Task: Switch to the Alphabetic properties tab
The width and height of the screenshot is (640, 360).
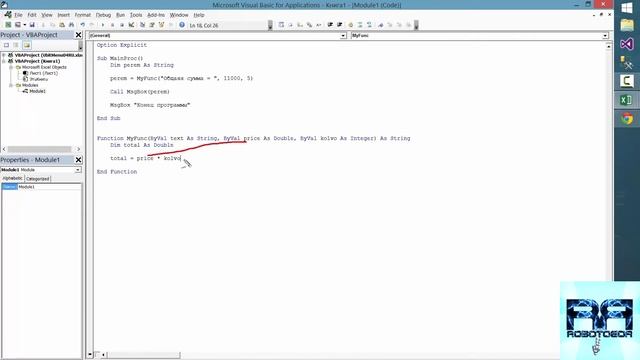Action: point(13,178)
